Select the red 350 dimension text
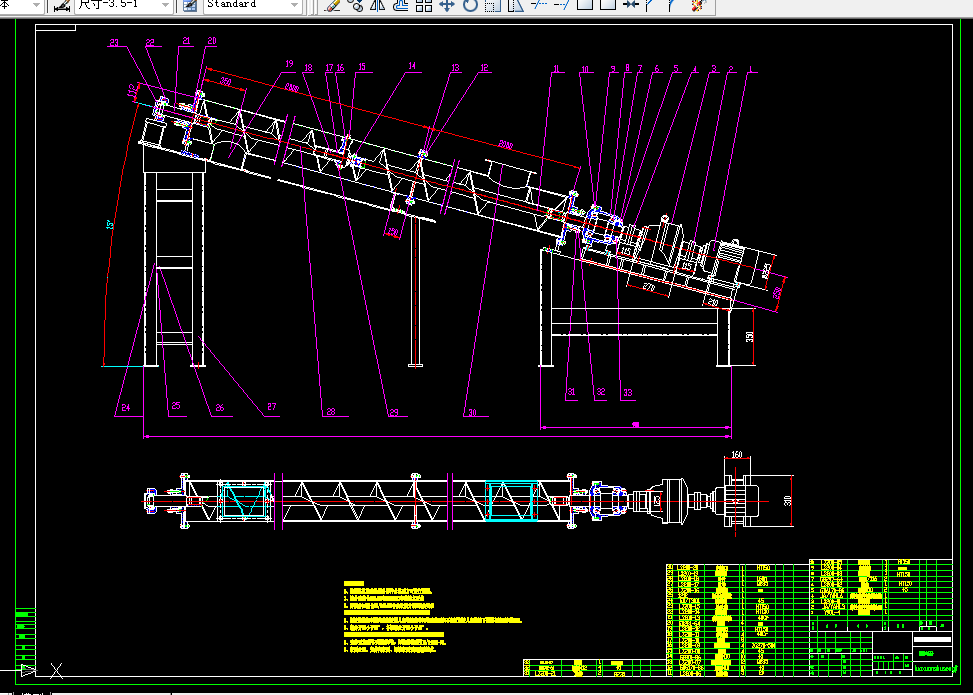Image resolution: width=973 pixels, height=695 pixels. (225, 81)
